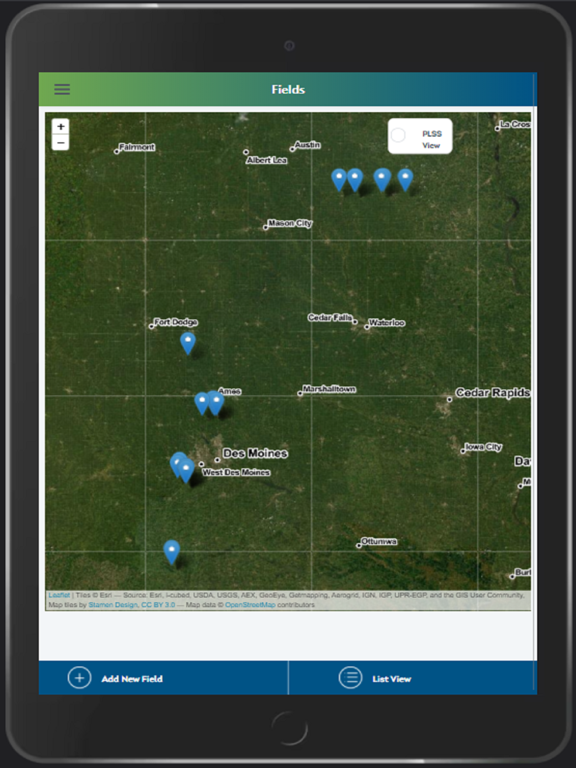
Task: Toggle the PLSS View radio button
Action: (398, 135)
